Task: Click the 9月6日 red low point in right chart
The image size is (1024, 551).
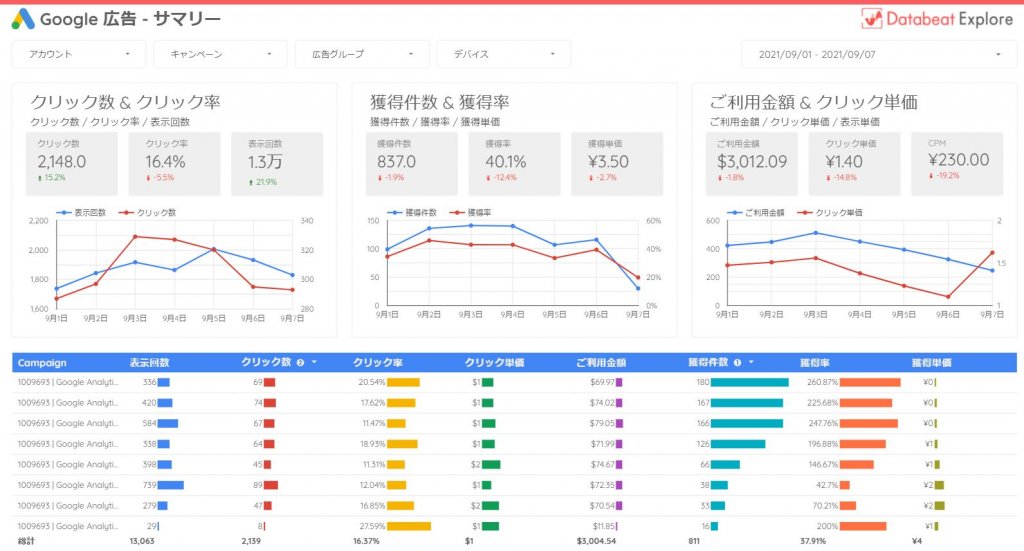Action: (948, 296)
